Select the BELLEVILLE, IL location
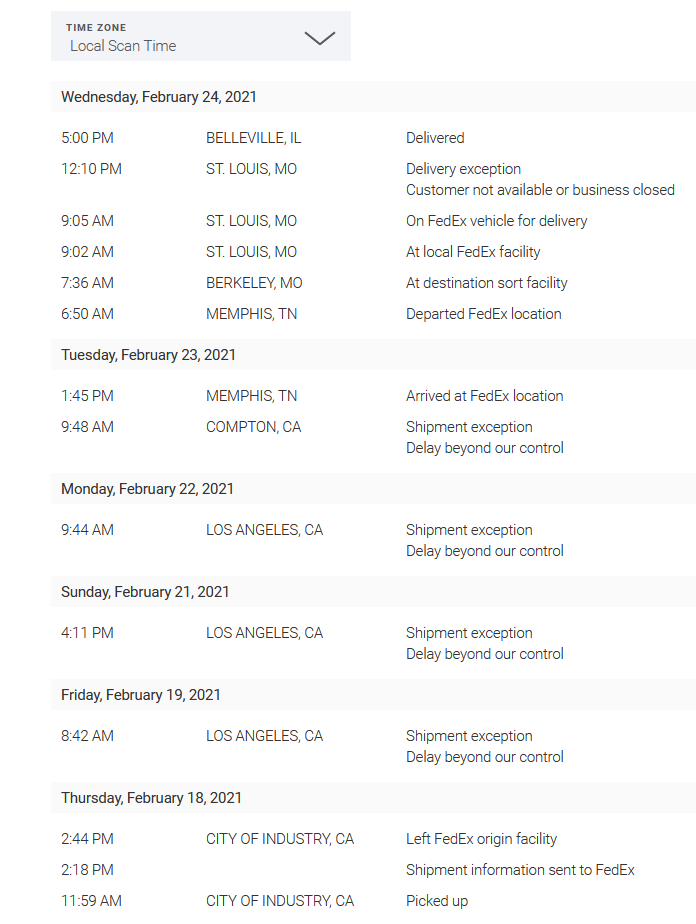The image size is (696, 924). click(252, 137)
